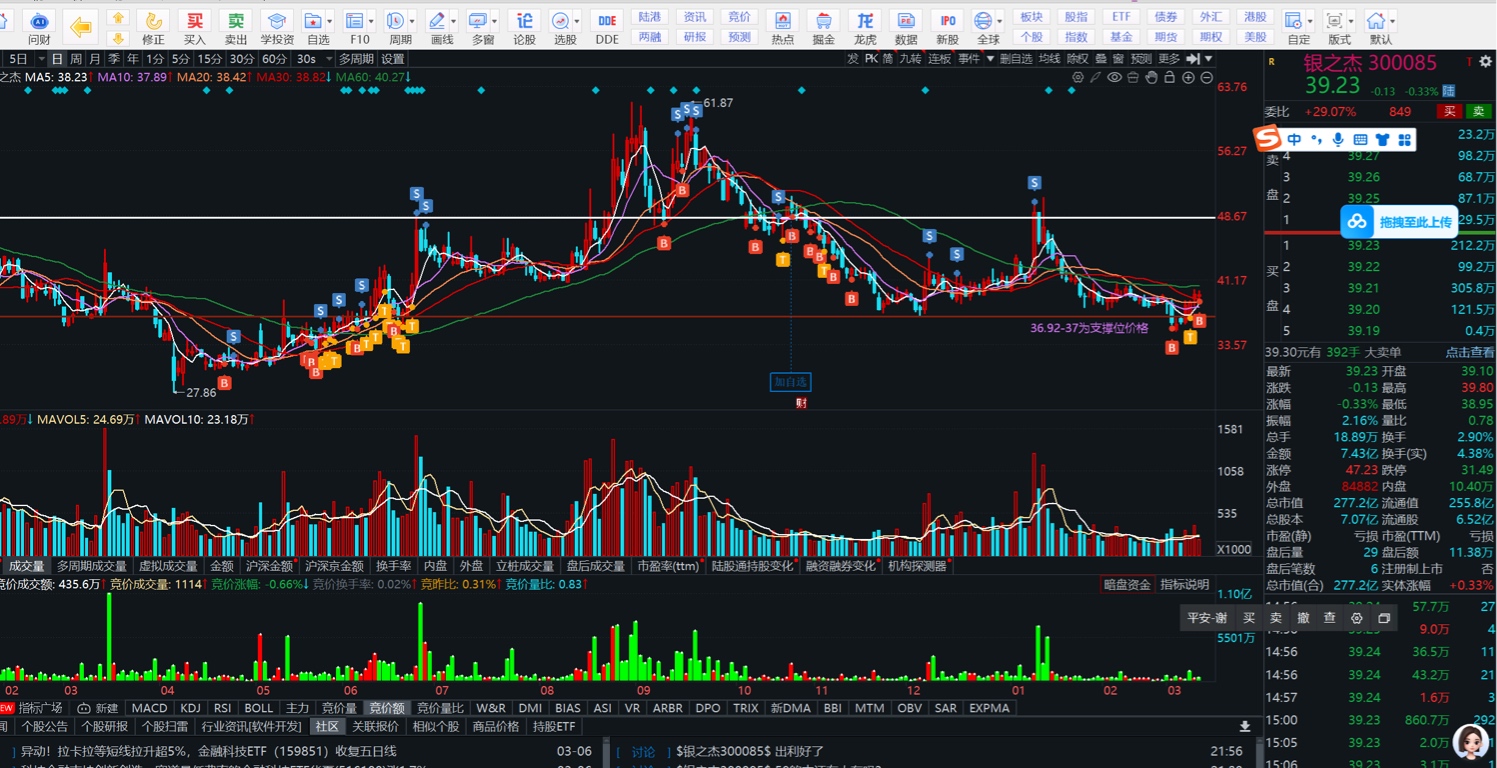1497x768 pixels.
Task: Click the 指标说明 button
Action: pos(1185,585)
